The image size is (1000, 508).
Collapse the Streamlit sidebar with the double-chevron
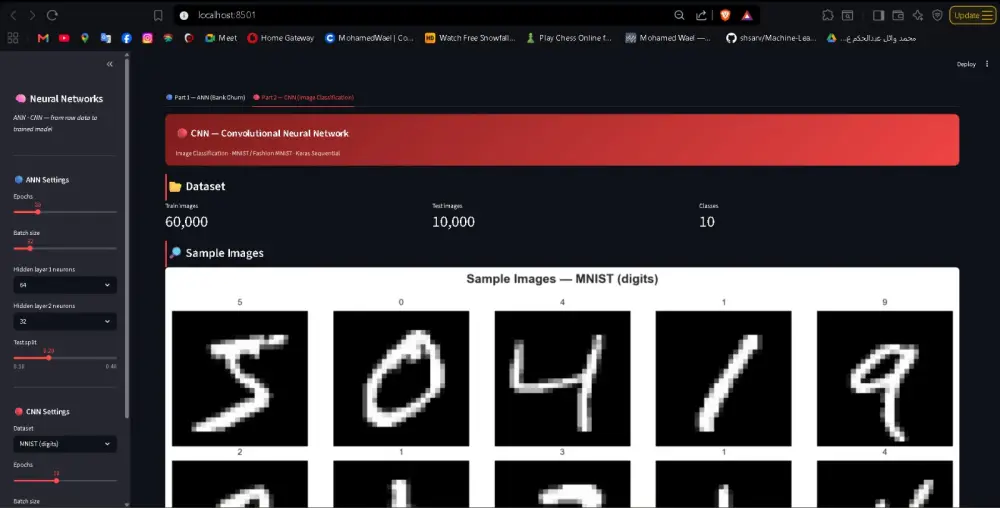(110, 64)
